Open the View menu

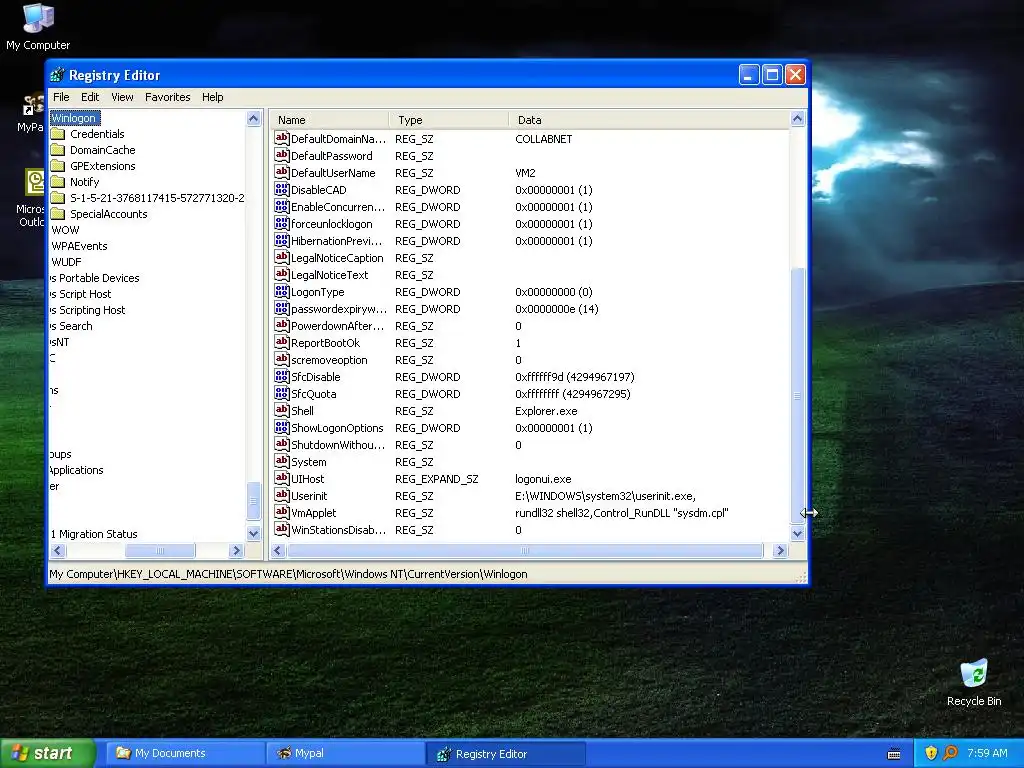[x=122, y=97]
